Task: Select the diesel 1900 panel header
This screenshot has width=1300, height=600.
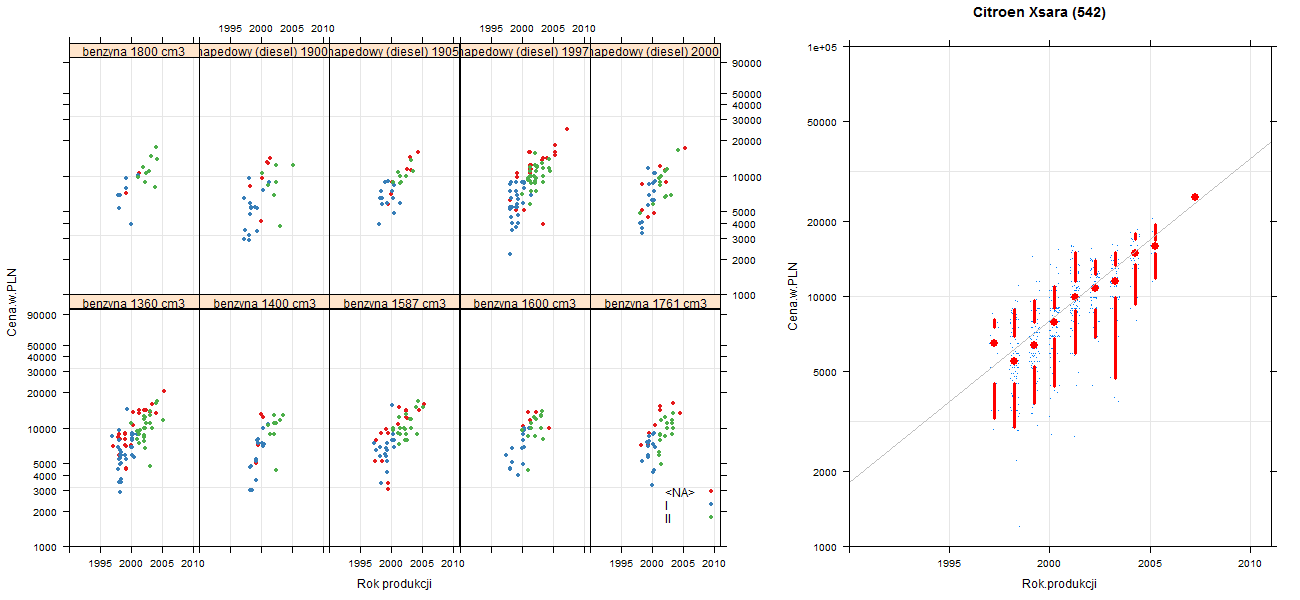Action: (x=264, y=51)
